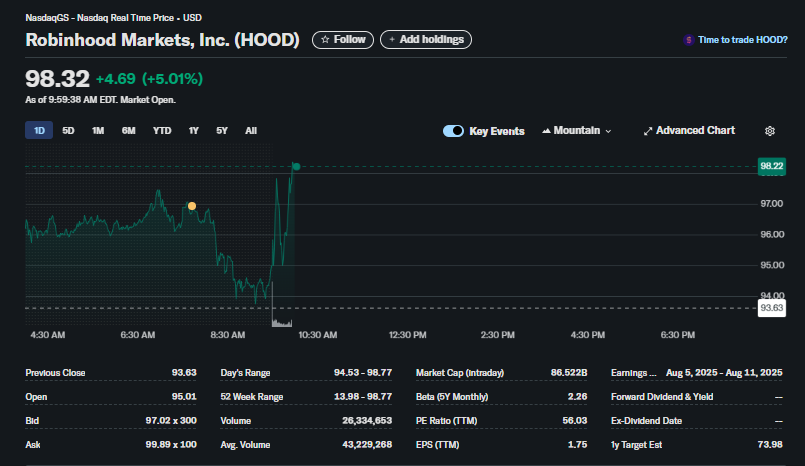Click the Day's Range label
The width and height of the screenshot is (805, 466).
coord(245,373)
